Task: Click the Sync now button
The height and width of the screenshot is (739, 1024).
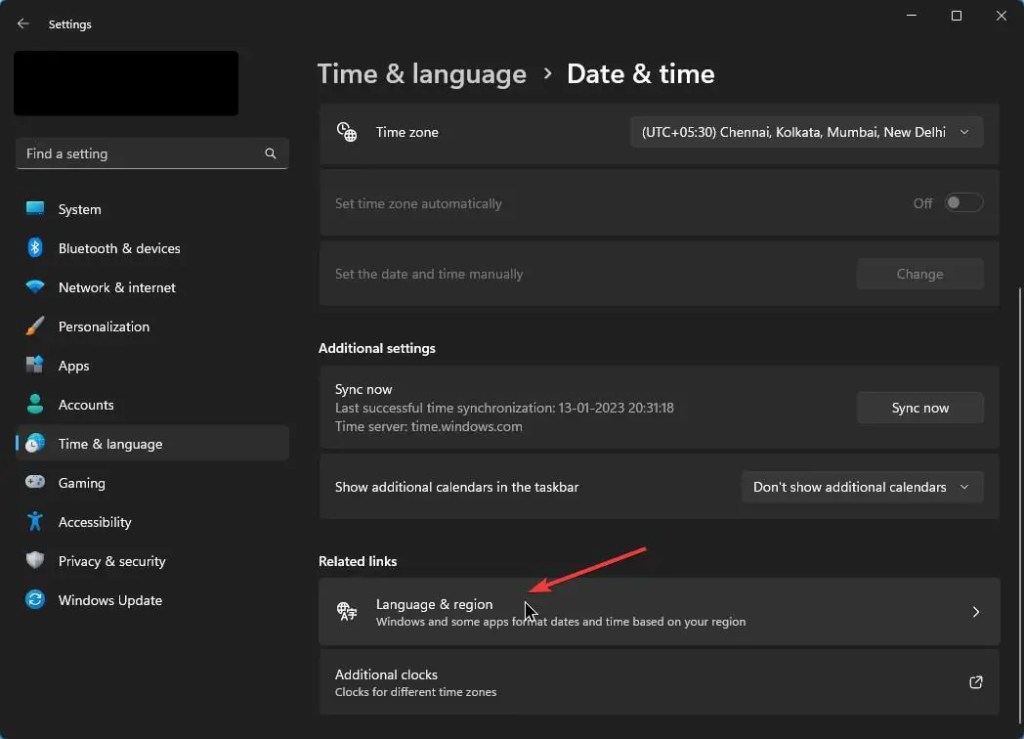Action: [x=920, y=408]
